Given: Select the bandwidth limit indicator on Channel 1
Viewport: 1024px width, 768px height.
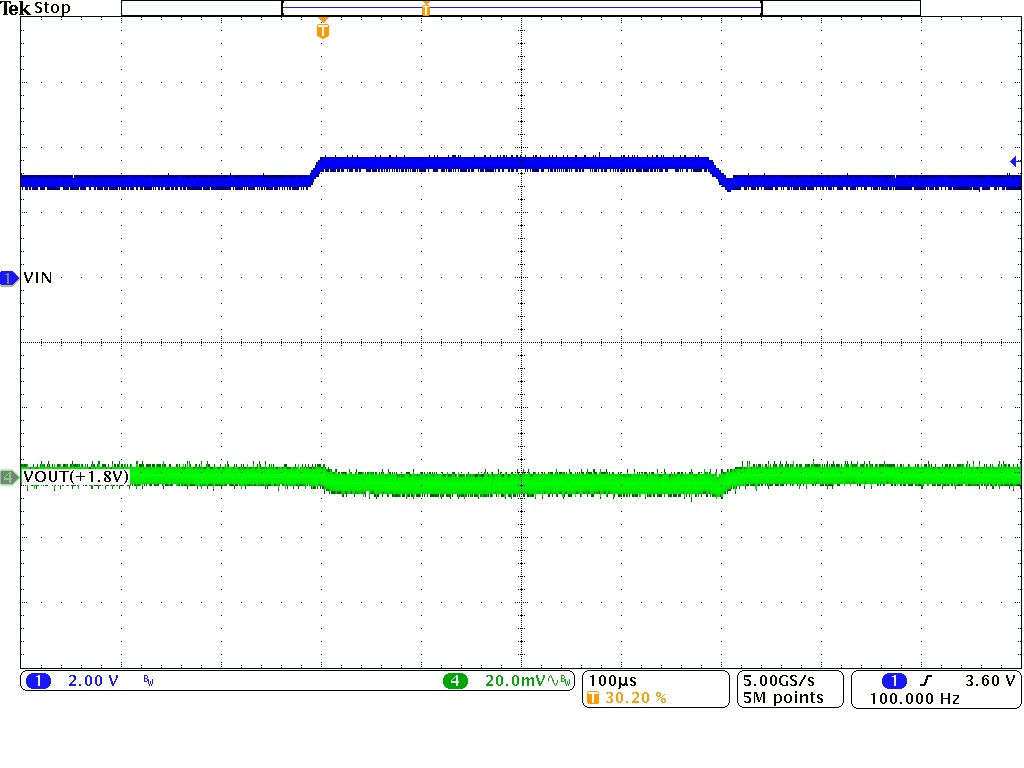Looking at the screenshot, I should click(x=147, y=681).
